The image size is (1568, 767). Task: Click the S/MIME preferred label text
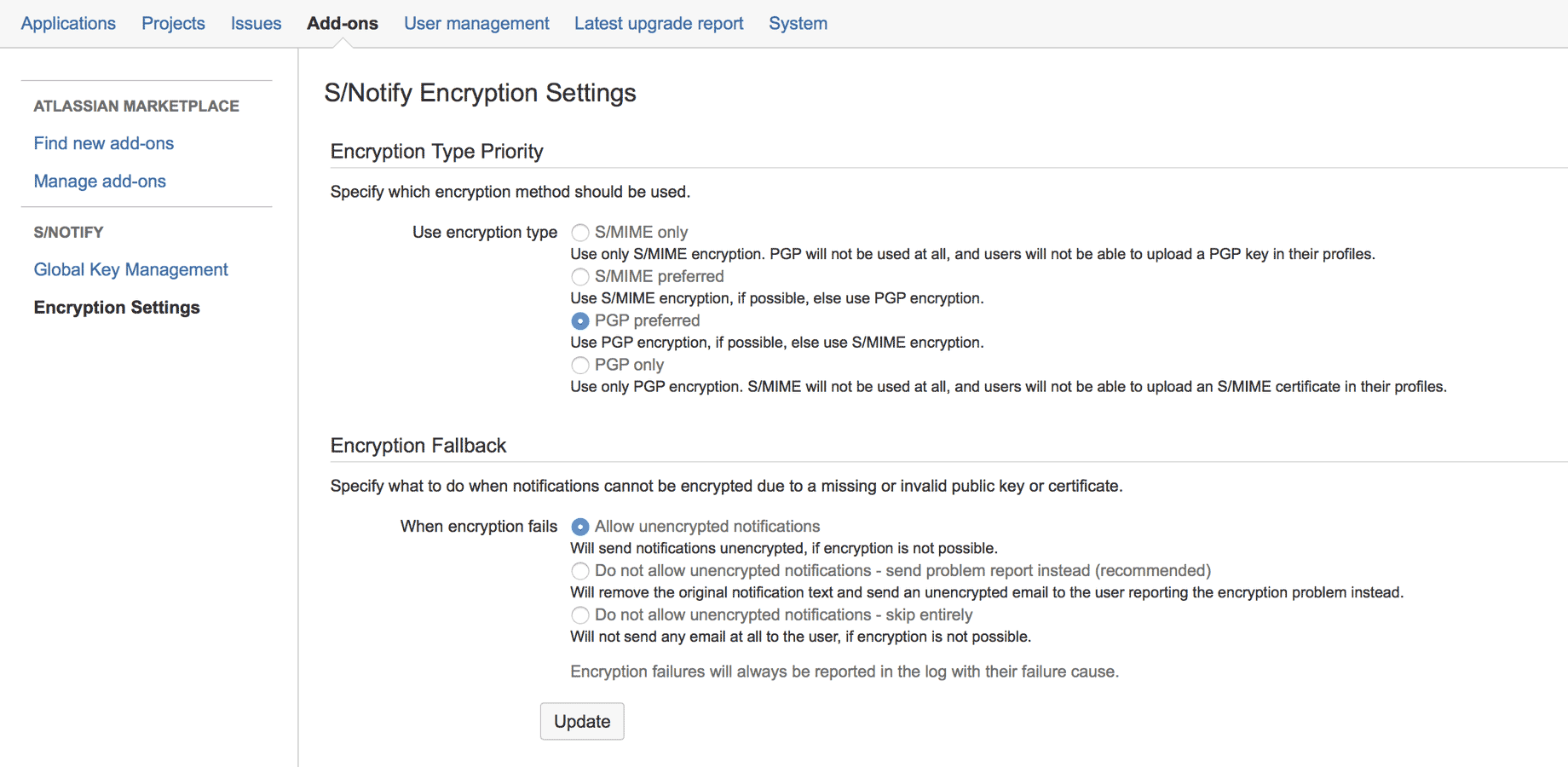tap(660, 276)
